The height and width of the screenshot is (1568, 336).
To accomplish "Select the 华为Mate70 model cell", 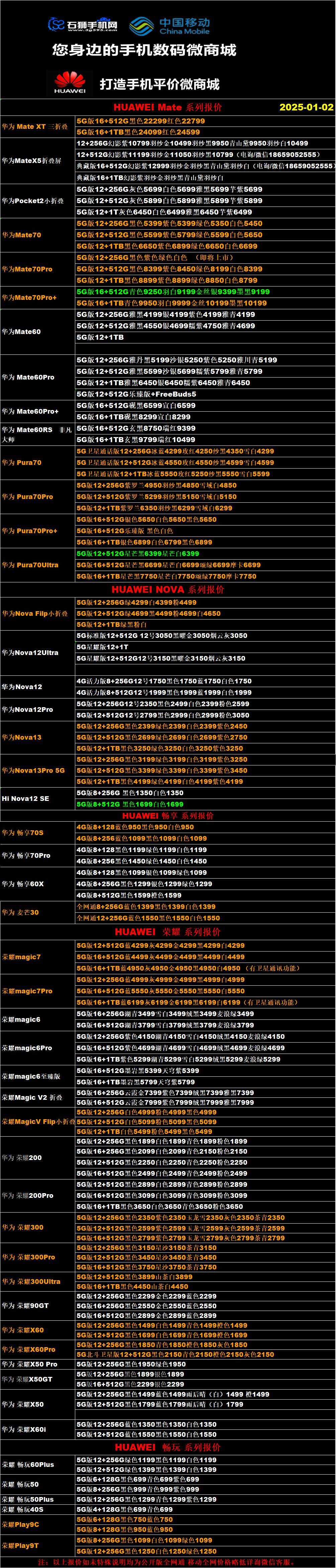I will [x=38, y=235].
